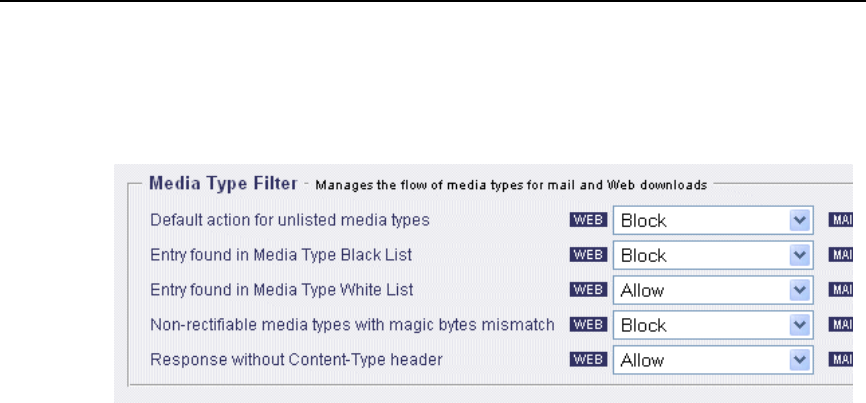Click WEB badge for magic bytes mismatch row
This screenshot has height=403, width=866.
(589, 325)
